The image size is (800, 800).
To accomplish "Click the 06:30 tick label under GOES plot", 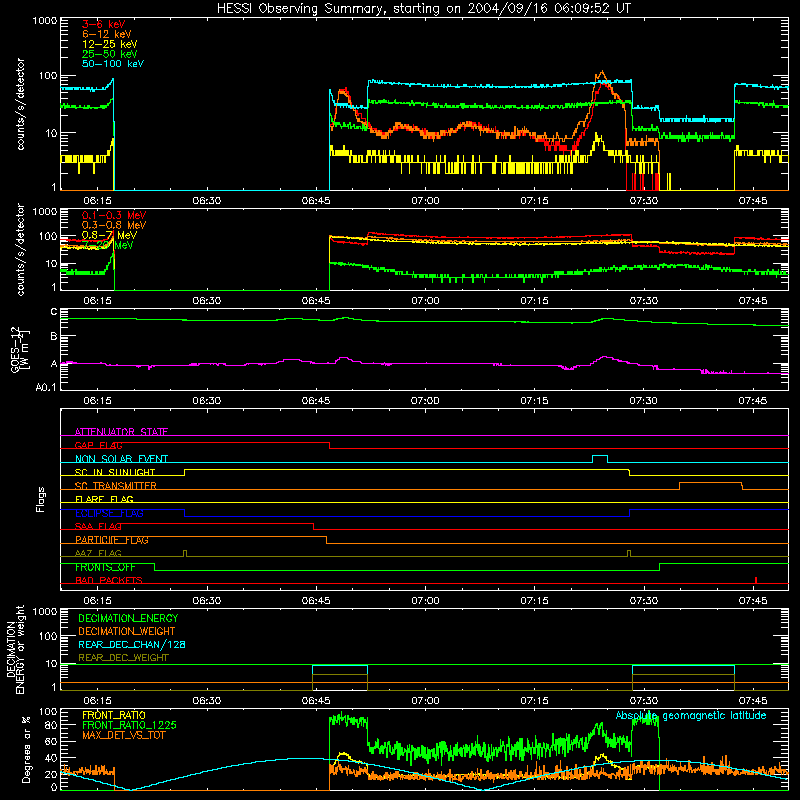I will (207, 401).
